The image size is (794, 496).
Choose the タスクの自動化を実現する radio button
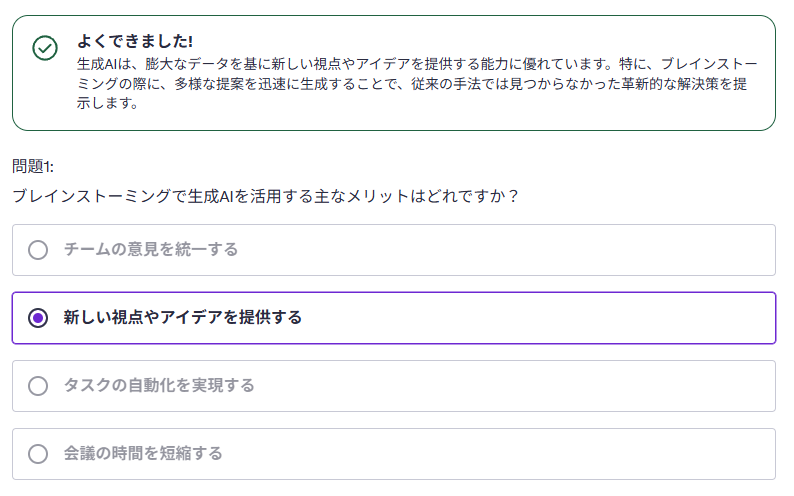point(38,386)
